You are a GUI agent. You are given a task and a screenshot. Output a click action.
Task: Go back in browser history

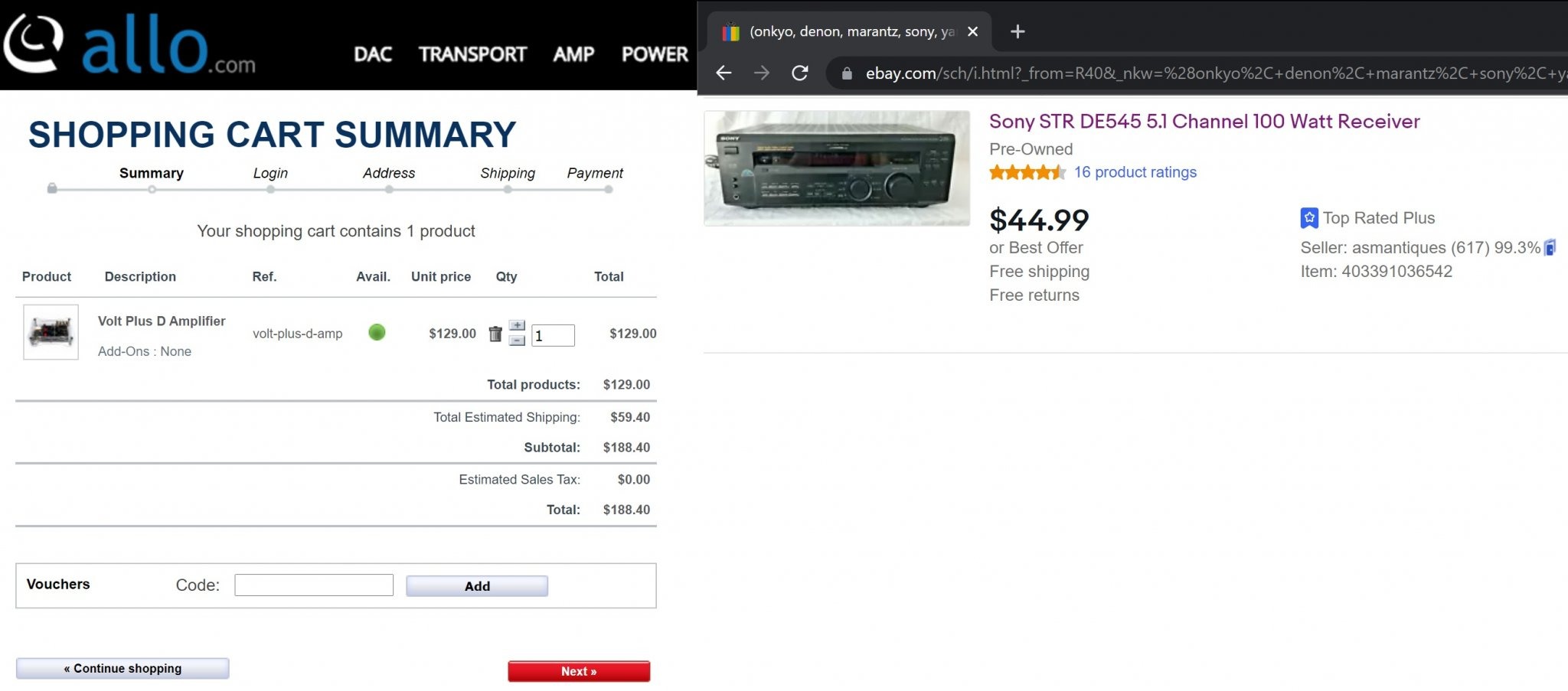click(x=724, y=73)
